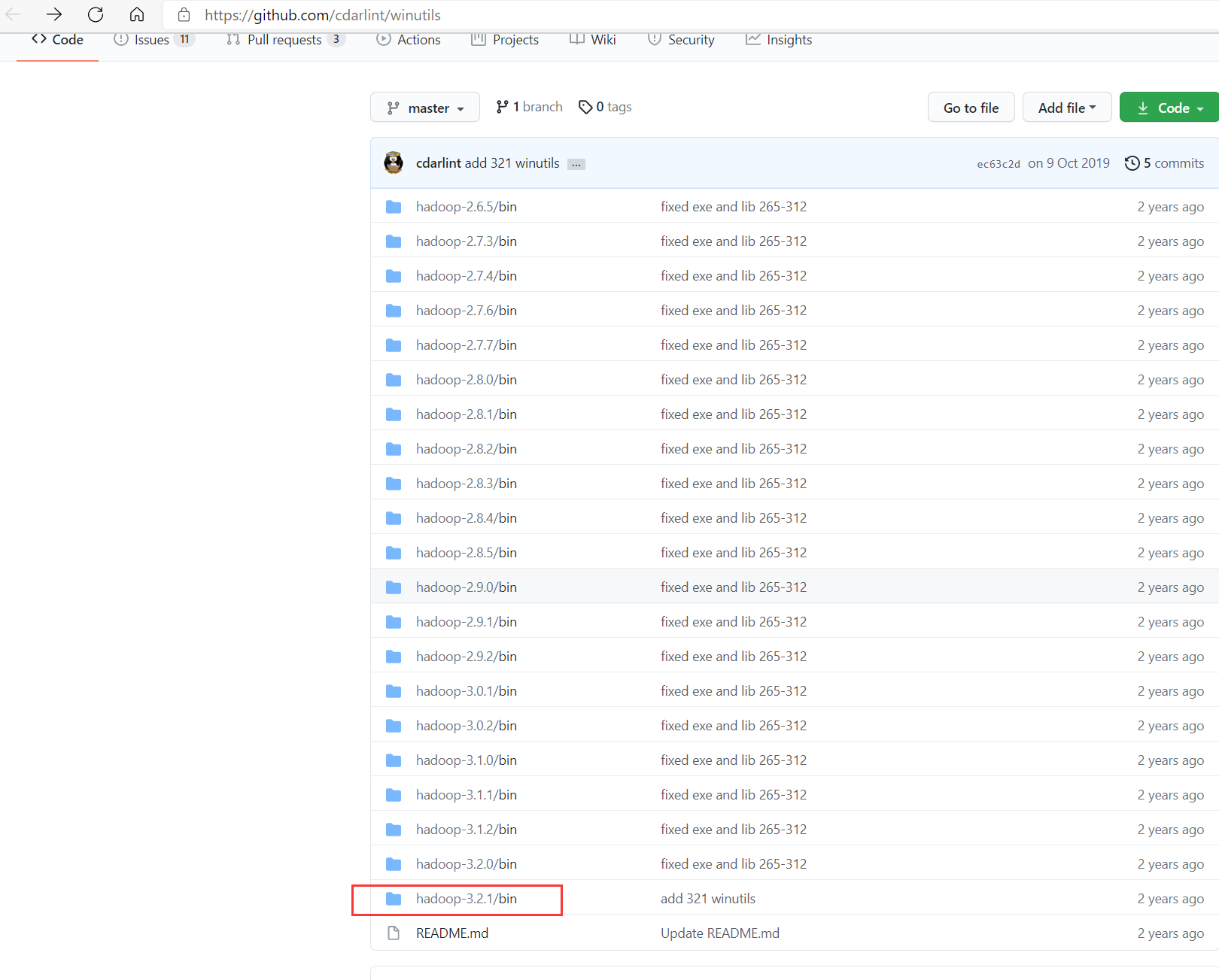Open the master branch dropdown
The height and width of the screenshot is (980, 1219).
point(424,107)
